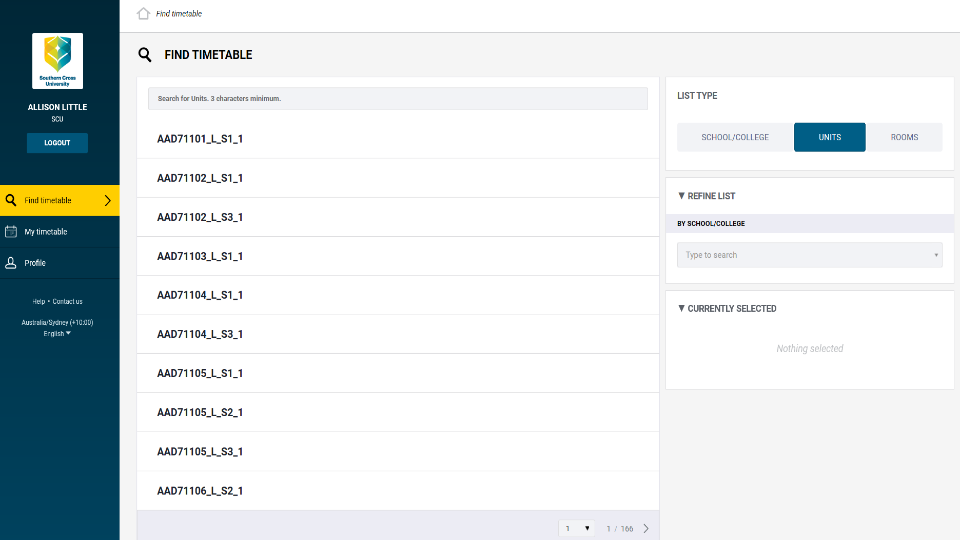Open the Contact us link
Image resolution: width=960 pixels, height=540 pixels.
[67, 301]
